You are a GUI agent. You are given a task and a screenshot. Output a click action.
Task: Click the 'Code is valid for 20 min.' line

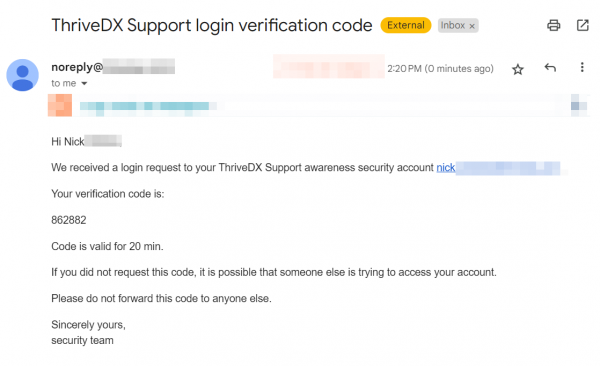point(107,246)
